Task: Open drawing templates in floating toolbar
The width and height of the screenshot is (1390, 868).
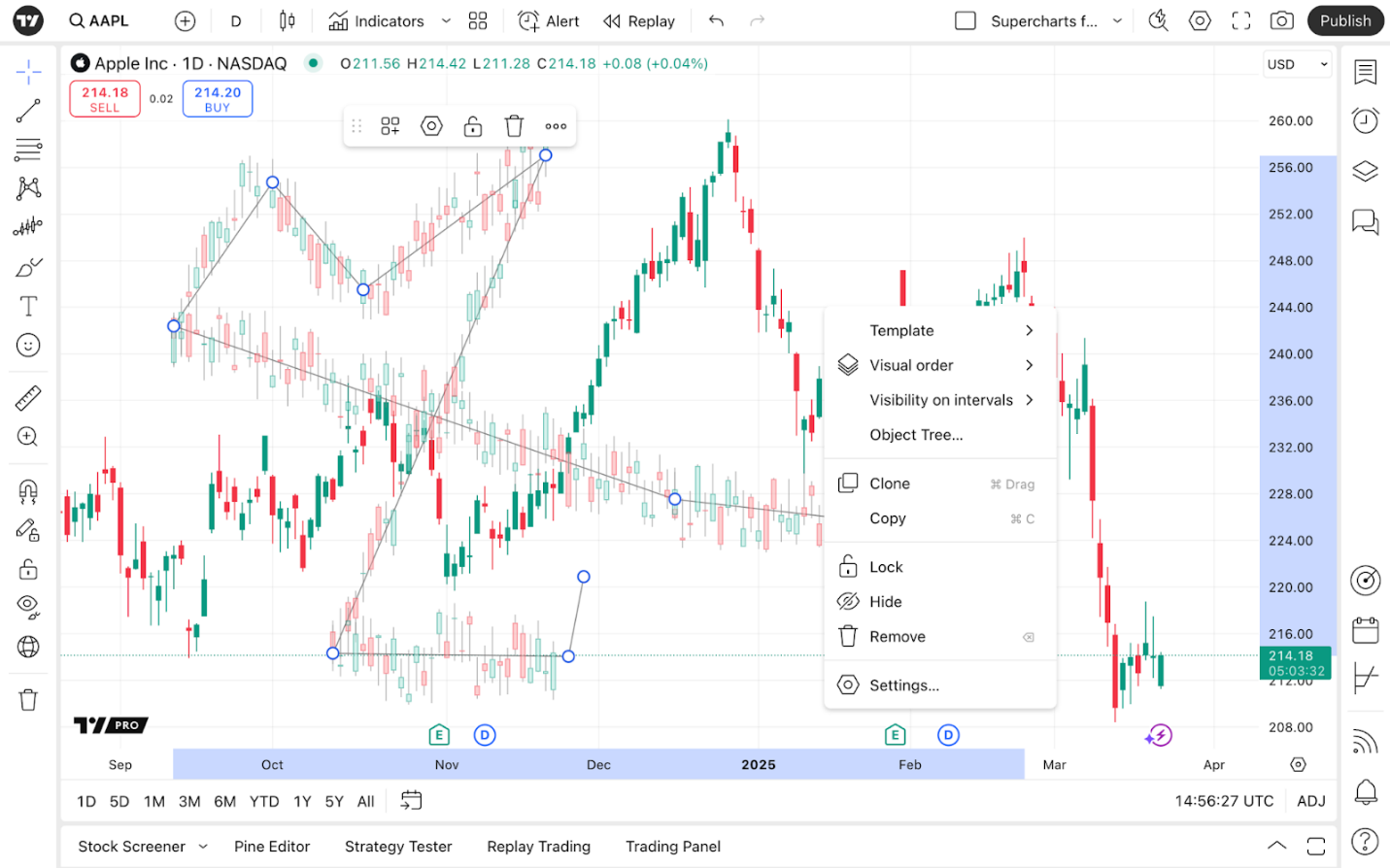Action: [390, 126]
